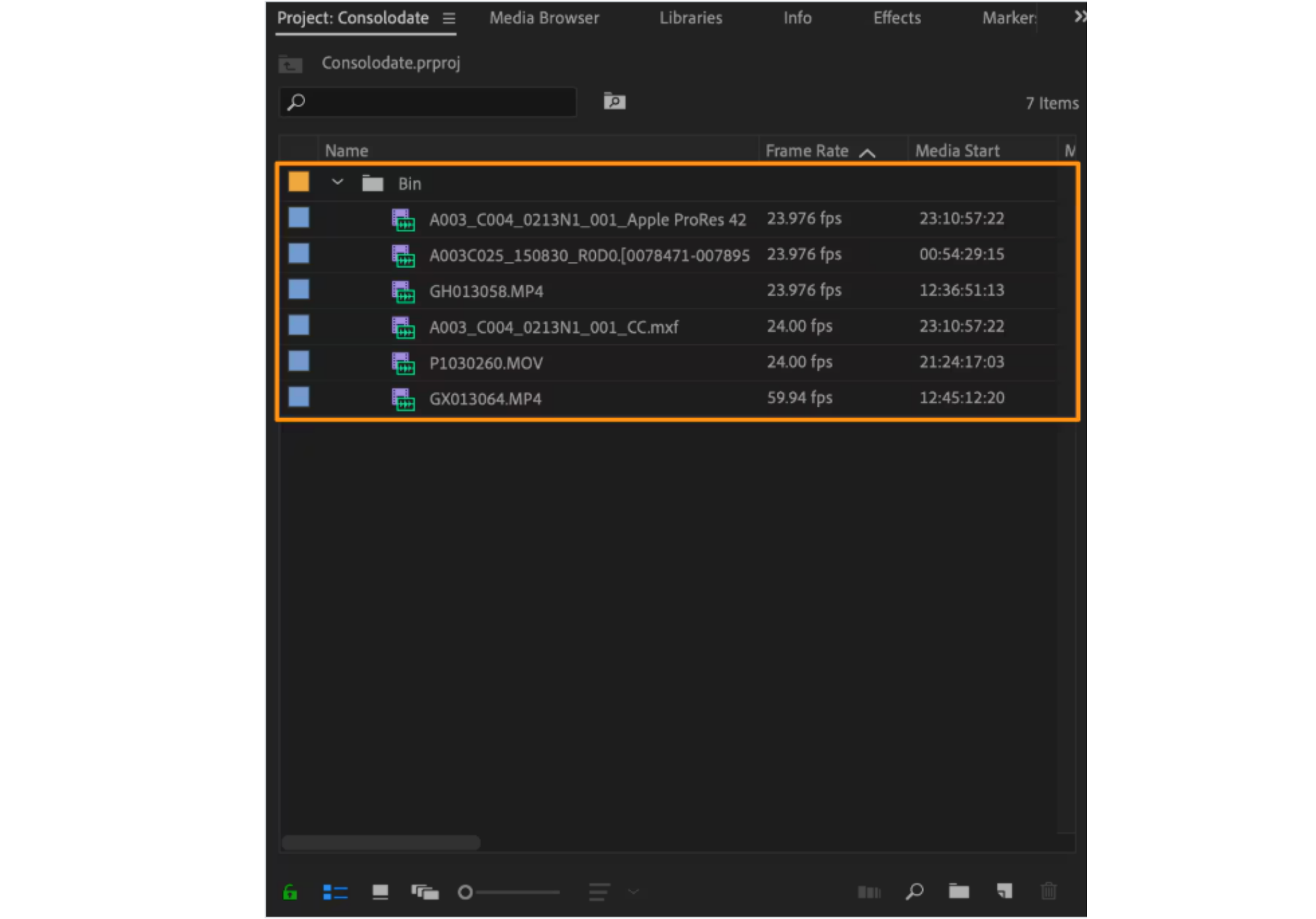Toggle the project writable lock icon

(x=290, y=892)
